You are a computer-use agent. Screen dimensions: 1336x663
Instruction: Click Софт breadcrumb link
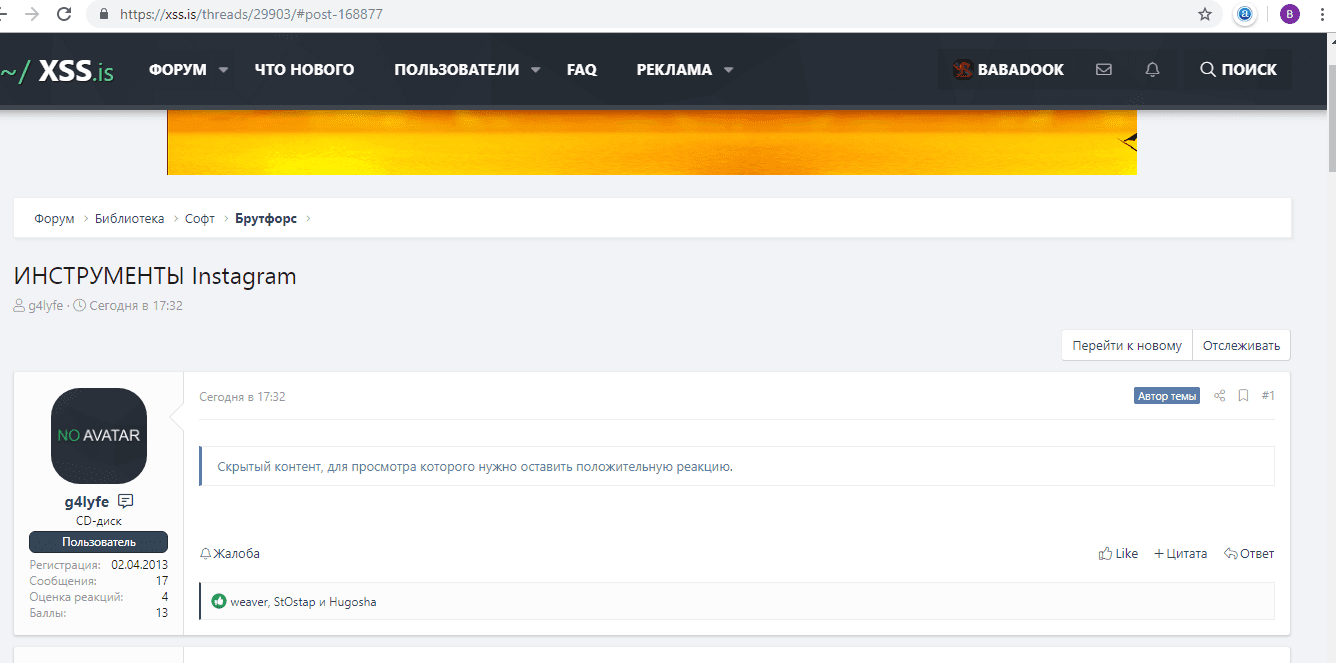coord(200,219)
